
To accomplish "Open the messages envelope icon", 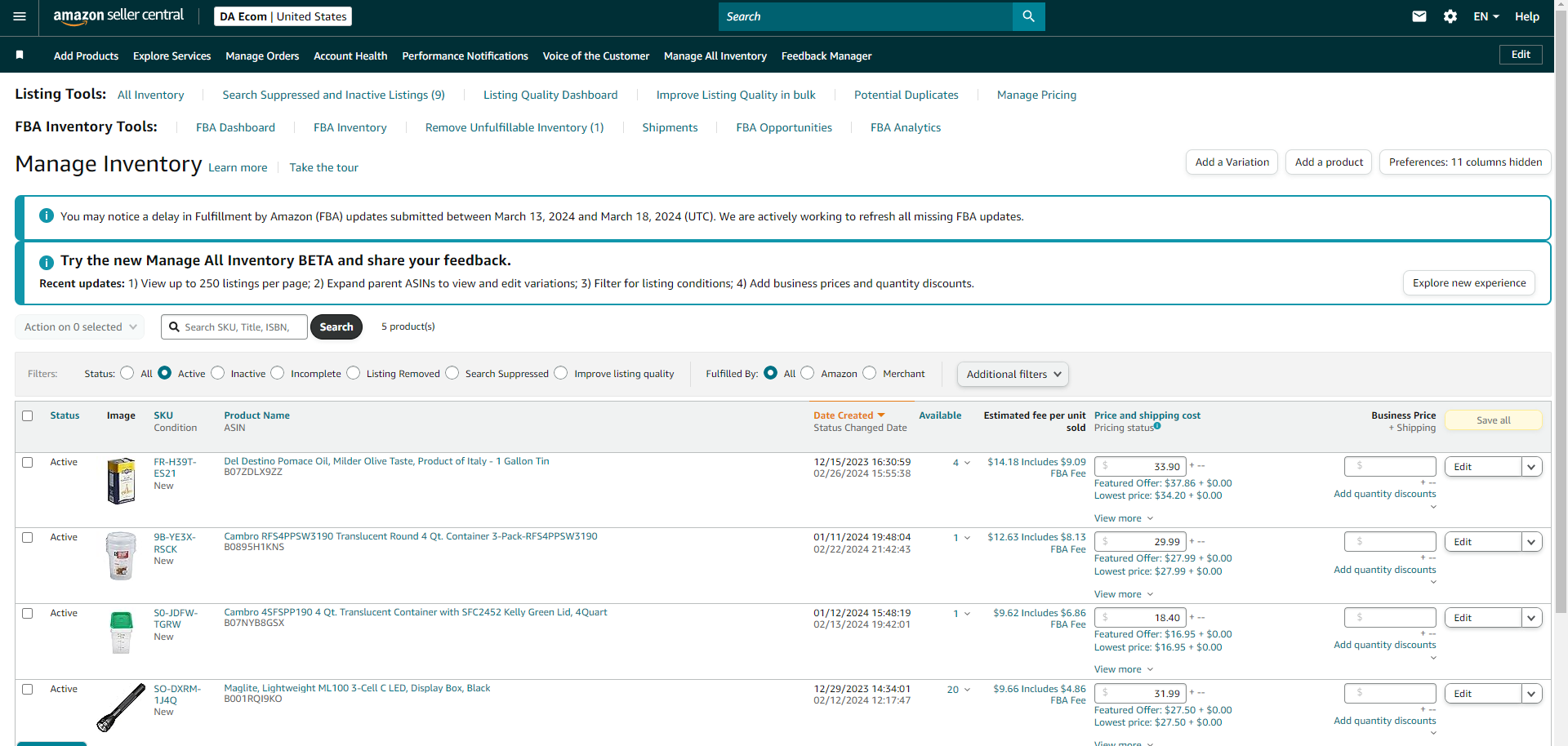I will [x=1419, y=16].
